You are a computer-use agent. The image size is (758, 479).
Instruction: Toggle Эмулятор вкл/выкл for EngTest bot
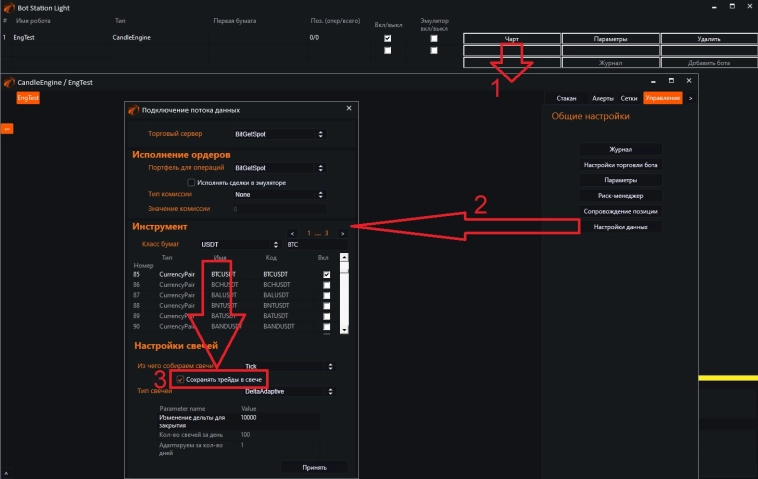[434, 38]
